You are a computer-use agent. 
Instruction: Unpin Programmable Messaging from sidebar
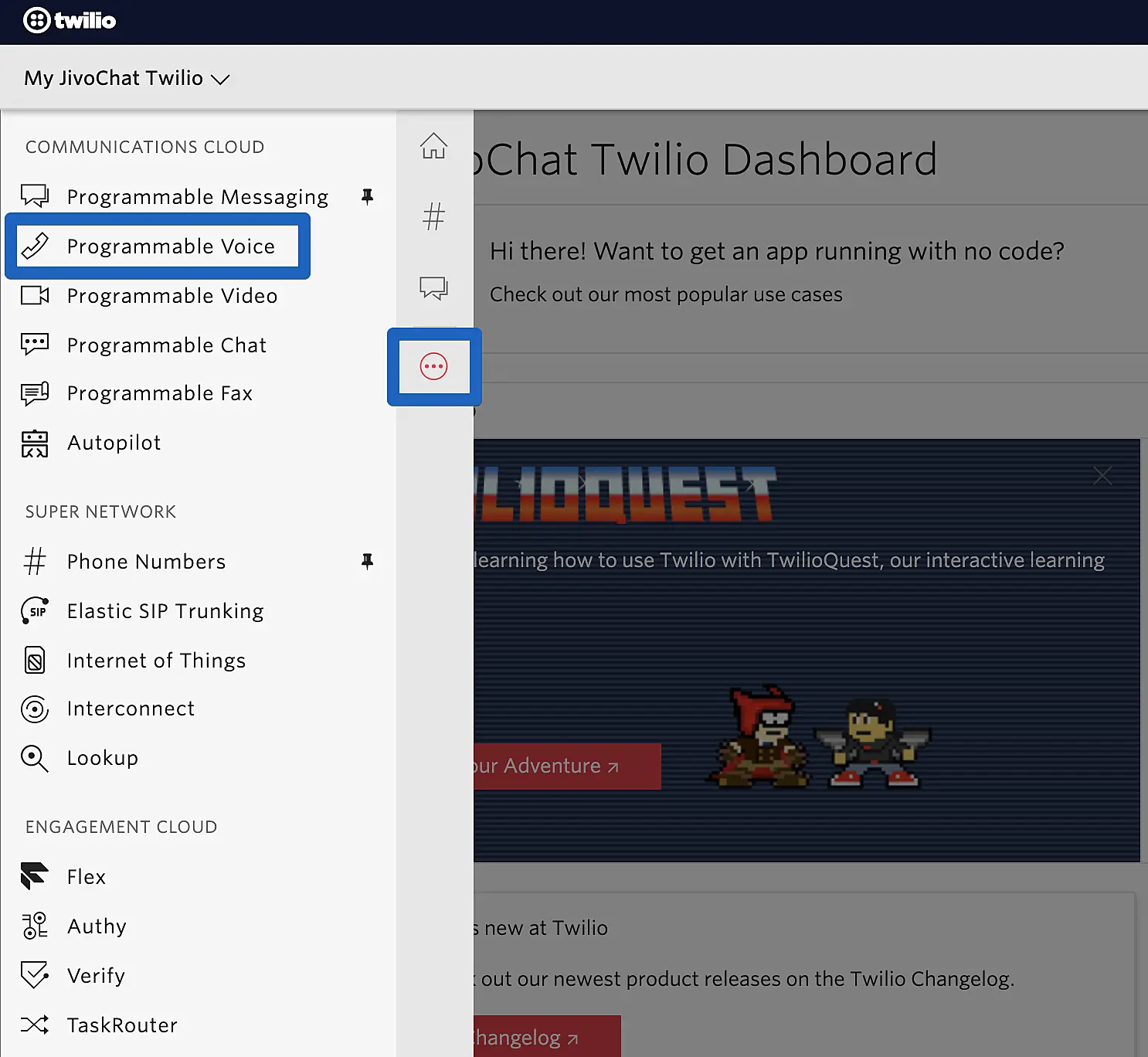pos(367,196)
